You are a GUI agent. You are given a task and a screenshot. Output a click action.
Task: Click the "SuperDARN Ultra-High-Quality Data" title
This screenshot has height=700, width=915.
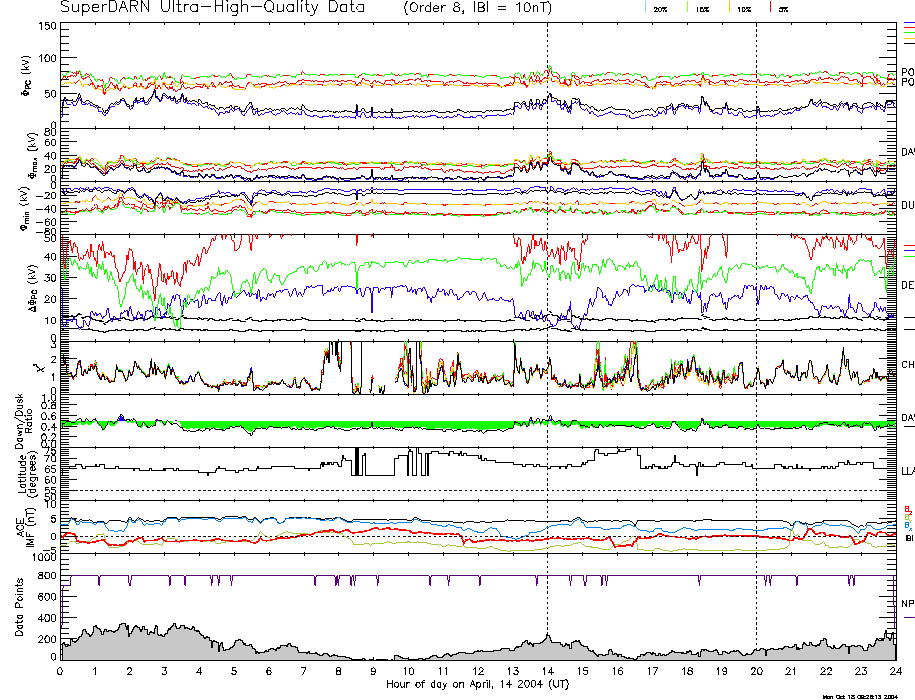[212, 8]
